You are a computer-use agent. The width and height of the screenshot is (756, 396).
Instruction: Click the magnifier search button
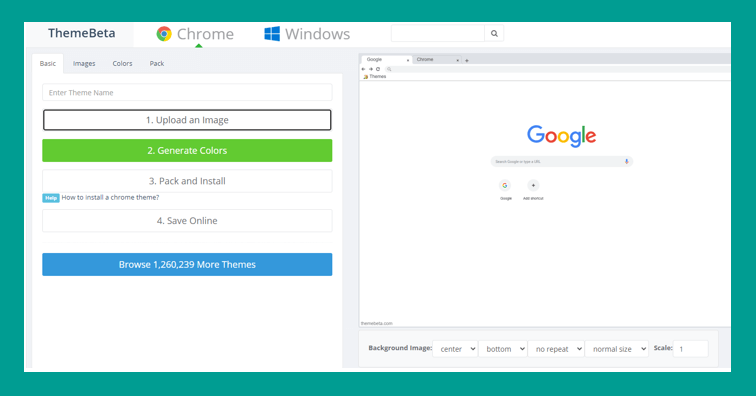(494, 33)
